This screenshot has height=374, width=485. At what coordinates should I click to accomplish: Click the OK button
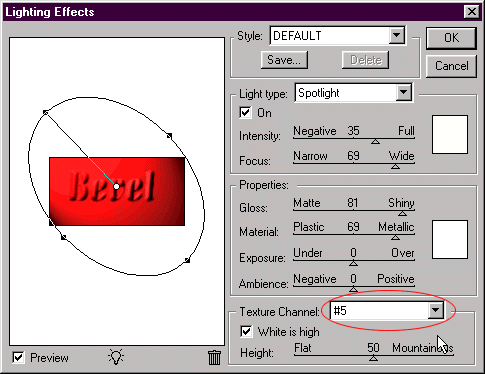451,38
